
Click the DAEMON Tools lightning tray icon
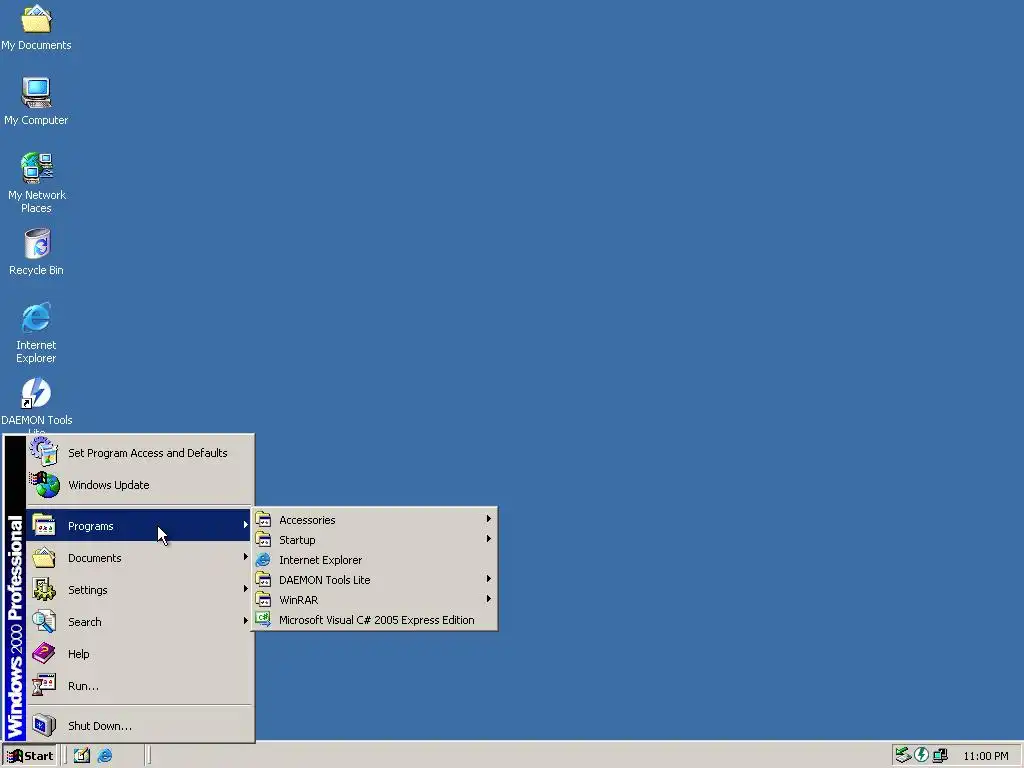[921, 755]
